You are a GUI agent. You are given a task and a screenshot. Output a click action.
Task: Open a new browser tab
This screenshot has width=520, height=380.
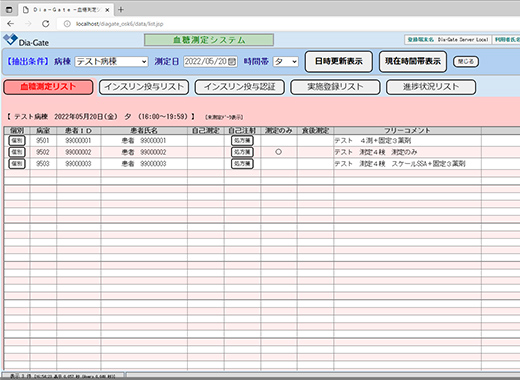tap(121, 10)
